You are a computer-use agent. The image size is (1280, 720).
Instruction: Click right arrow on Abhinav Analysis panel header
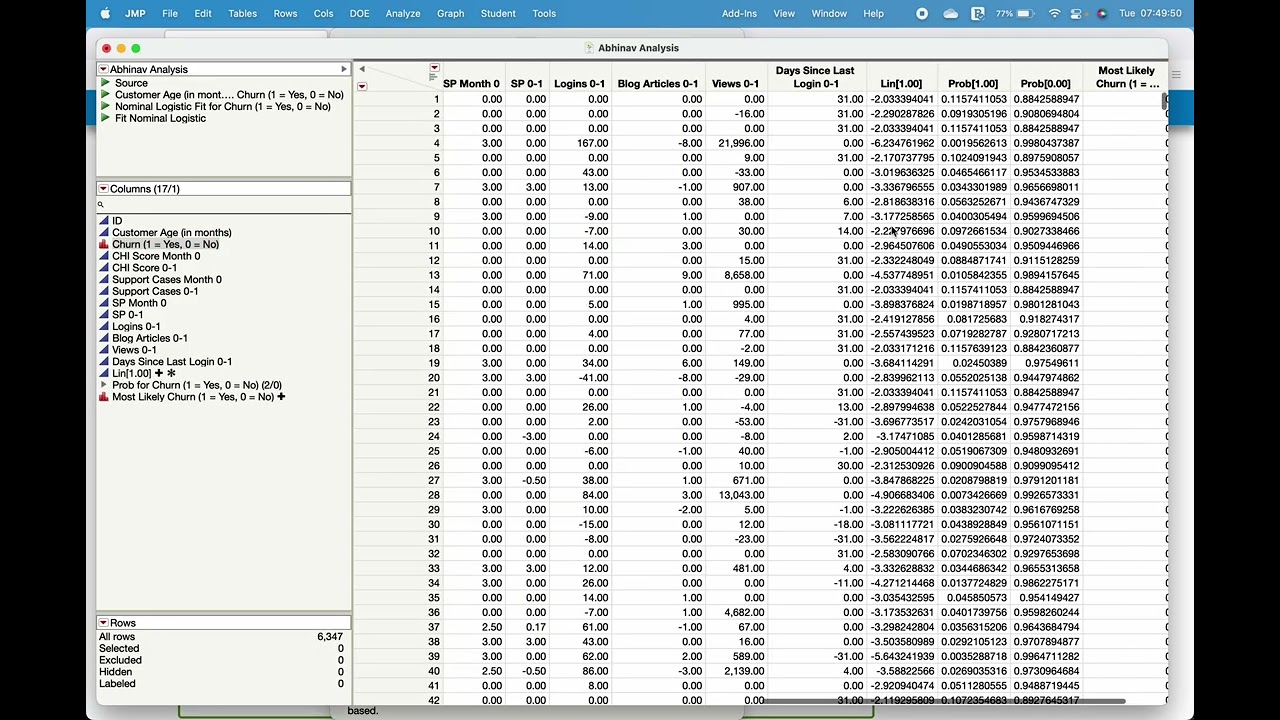344,69
